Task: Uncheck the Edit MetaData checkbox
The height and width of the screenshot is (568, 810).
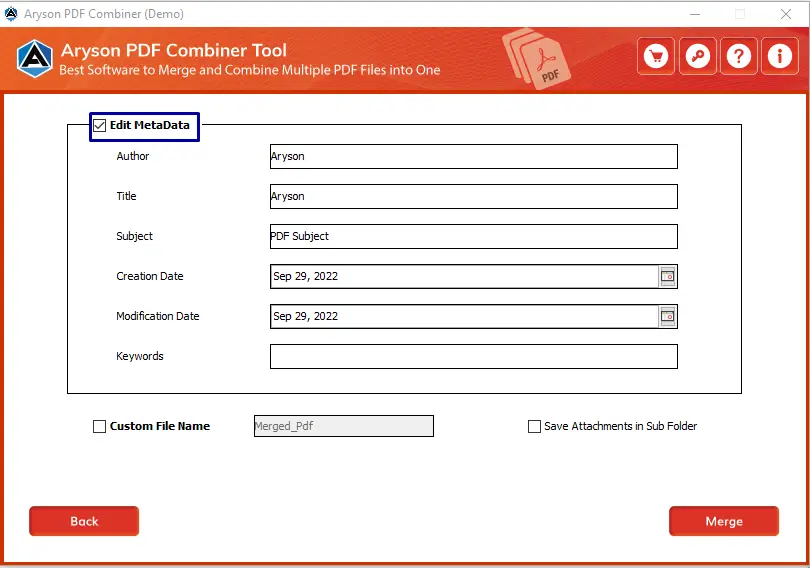Action: point(99,126)
